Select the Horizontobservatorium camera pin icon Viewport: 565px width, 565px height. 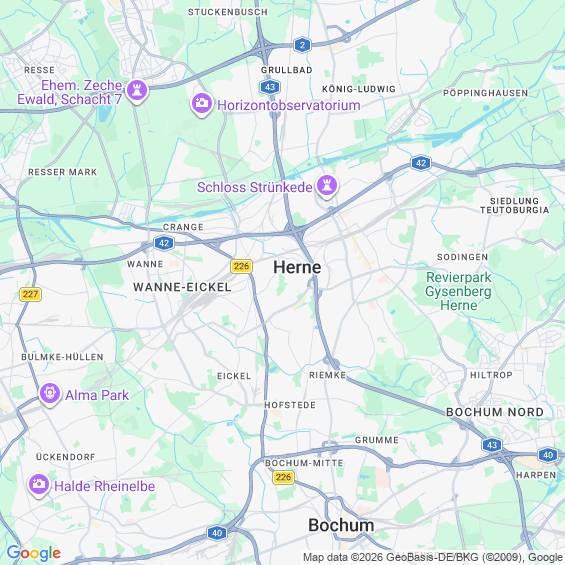click(x=202, y=104)
